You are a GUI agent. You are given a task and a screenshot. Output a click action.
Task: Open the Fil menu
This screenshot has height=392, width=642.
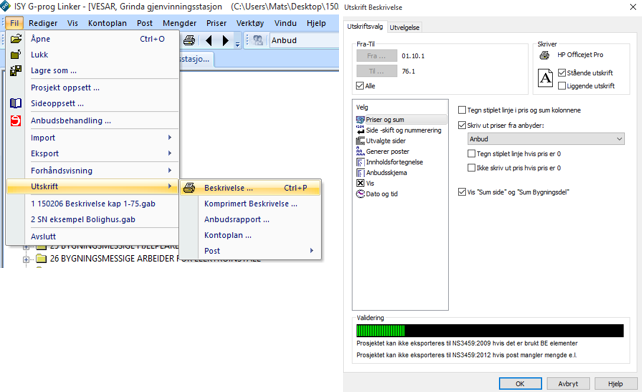click(14, 23)
